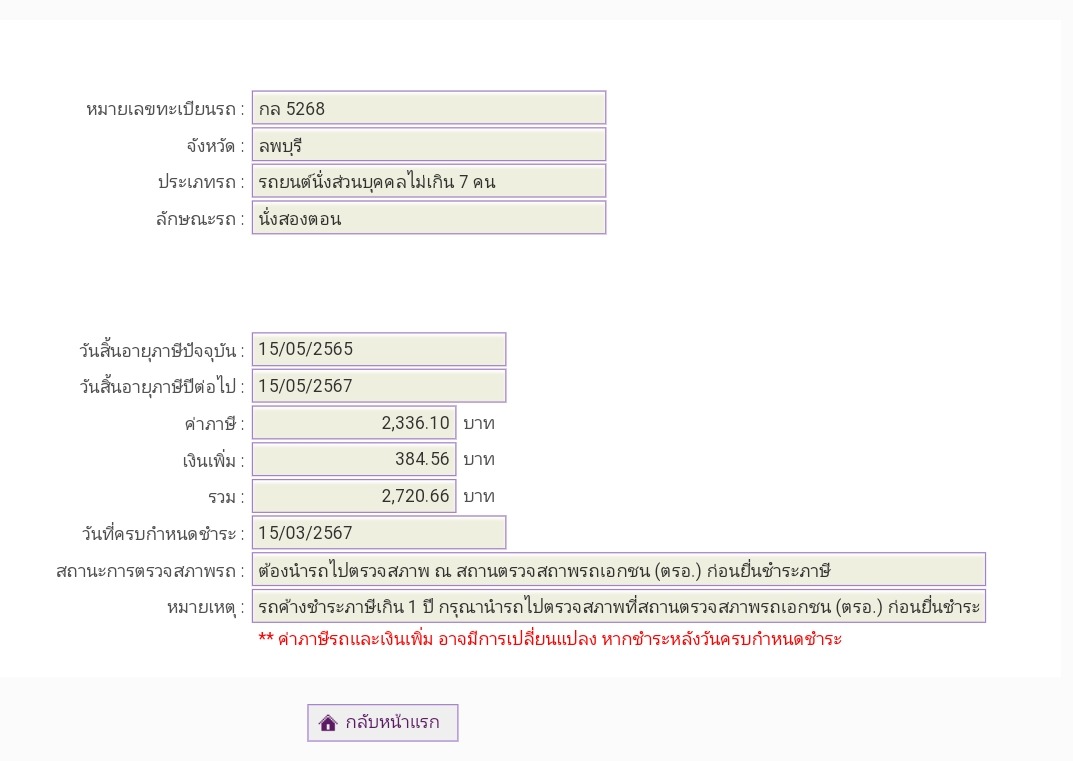Select the ค่าภาษี amount field 2,336.10
The height and width of the screenshot is (761, 1073).
pyautogui.click(x=354, y=422)
